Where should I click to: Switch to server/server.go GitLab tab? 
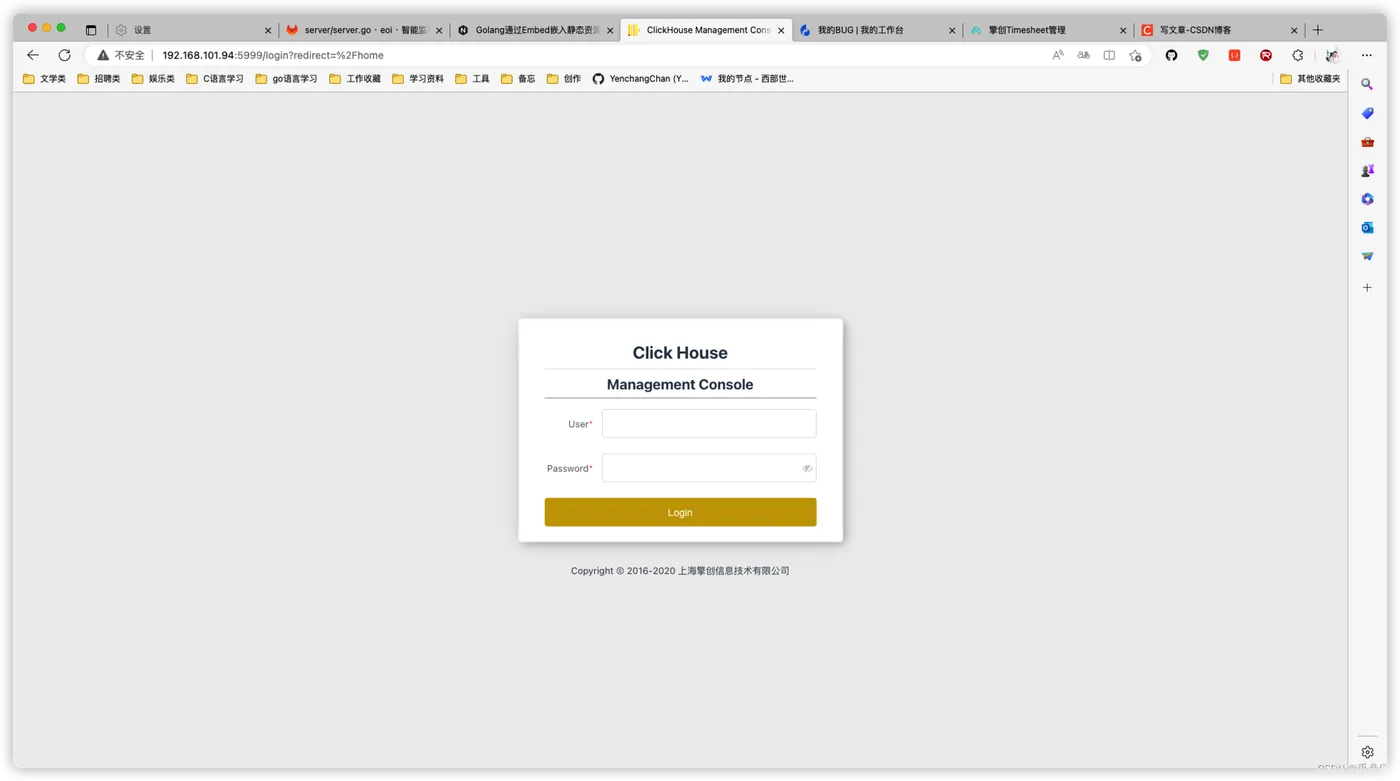tap(362, 30)
